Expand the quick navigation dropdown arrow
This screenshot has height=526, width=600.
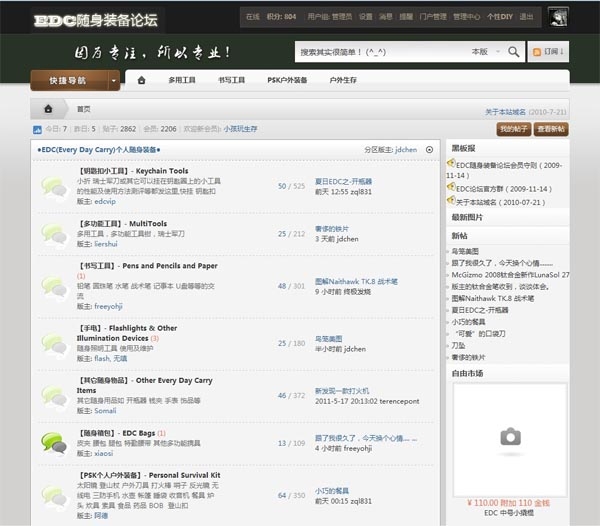pyautogui.click(x=115, y=80)
